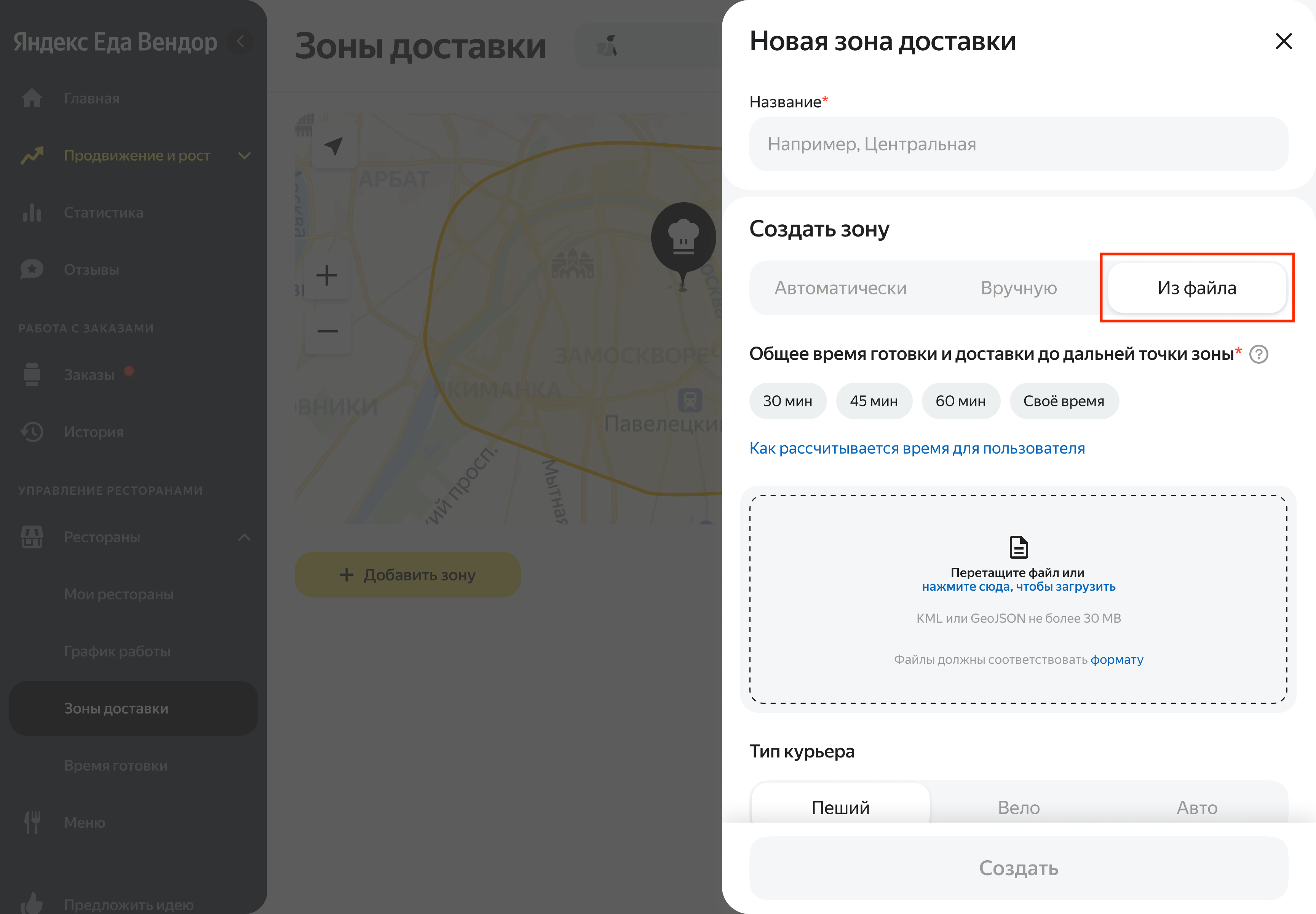Collapse the Рестораны menu section

(x=244, y=537)
